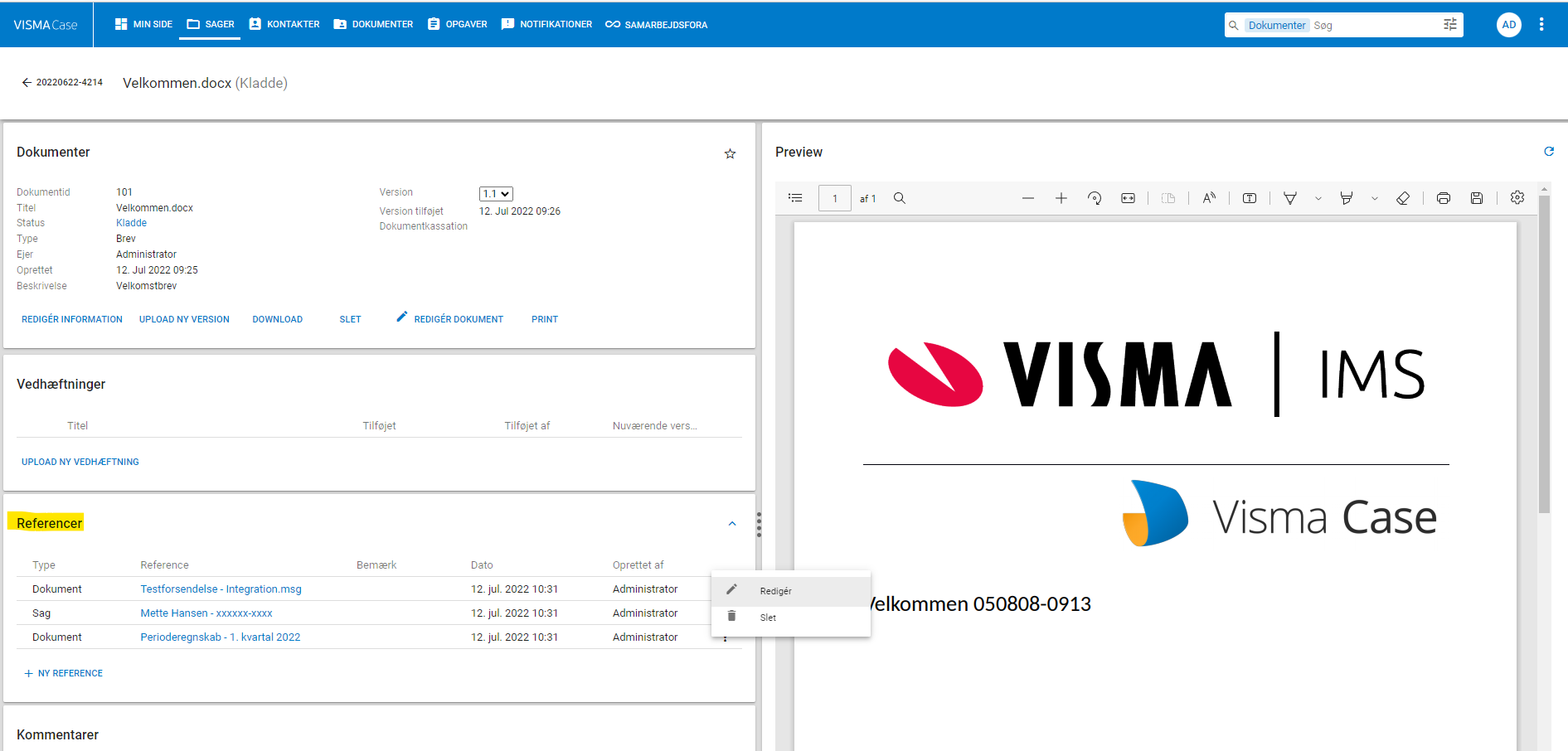Go back to case 20220622-4214
This screenshot has width=1568, height=751.
pos(62,83)
